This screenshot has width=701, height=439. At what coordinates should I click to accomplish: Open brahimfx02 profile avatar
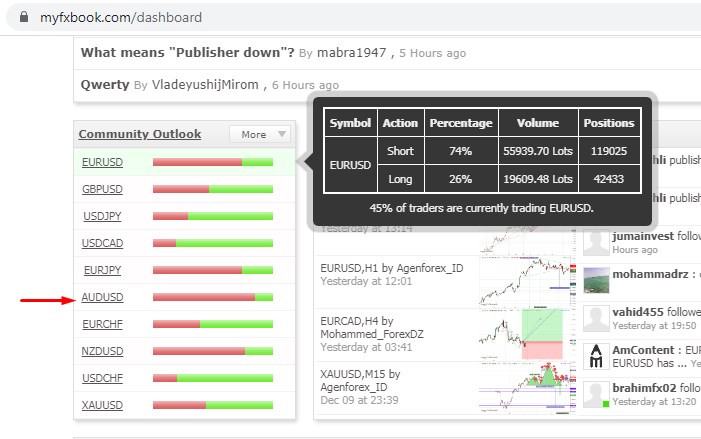click(596, 395)
